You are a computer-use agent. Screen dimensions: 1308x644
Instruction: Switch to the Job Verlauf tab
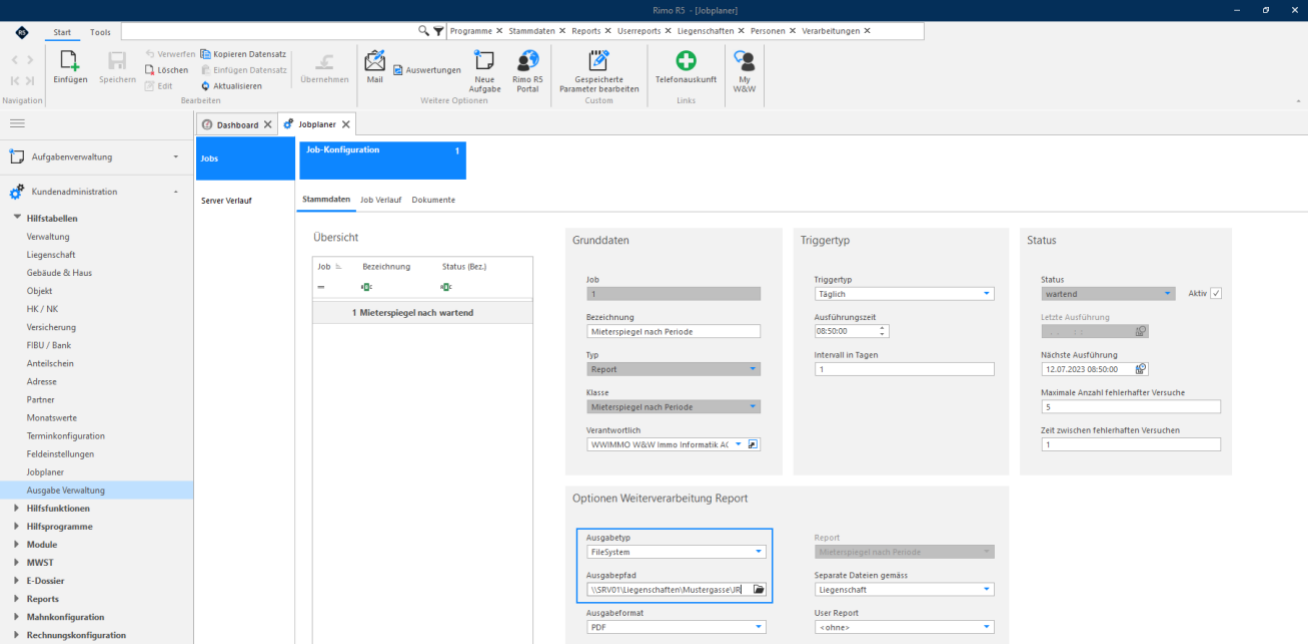pos(381,200)
